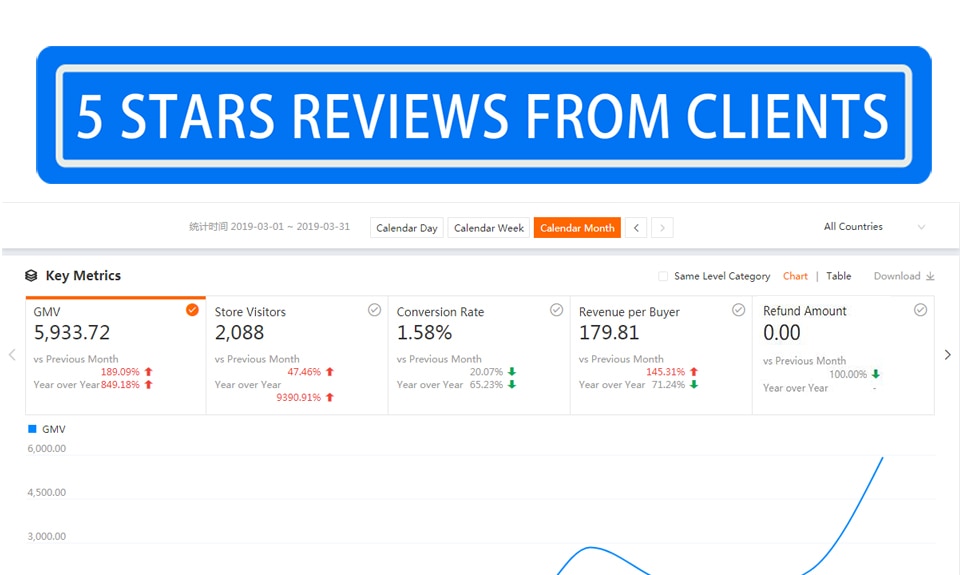Image resolution: width=960 pixels, height=575 pixels.
Task: Click the Key Metrics heading
Action: pos(83,276)
